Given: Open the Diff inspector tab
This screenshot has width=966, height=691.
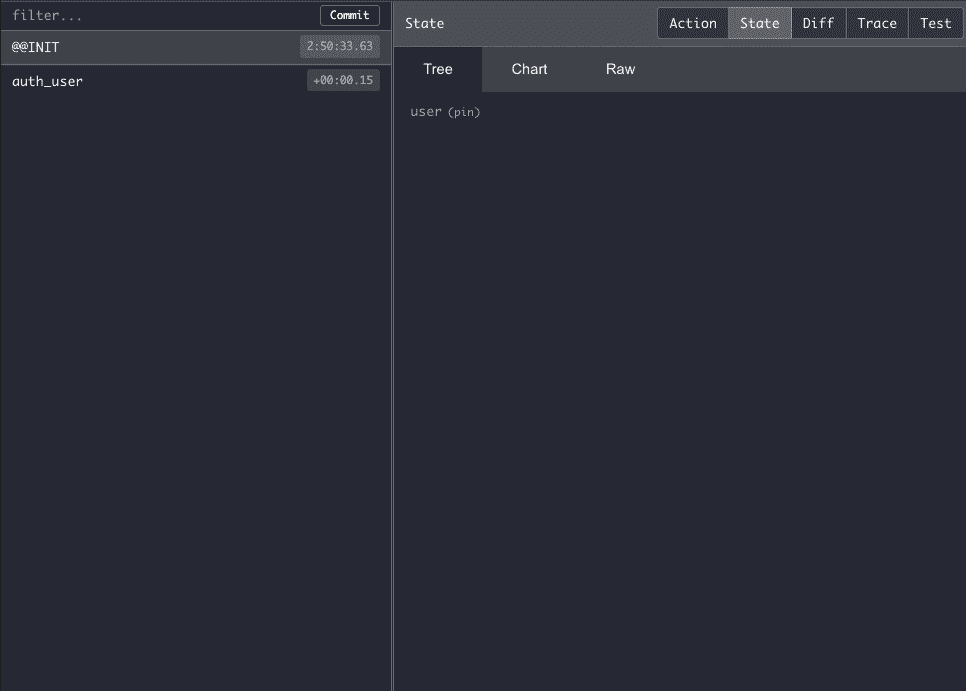Looking at the screenshot, I should (818, 23).
